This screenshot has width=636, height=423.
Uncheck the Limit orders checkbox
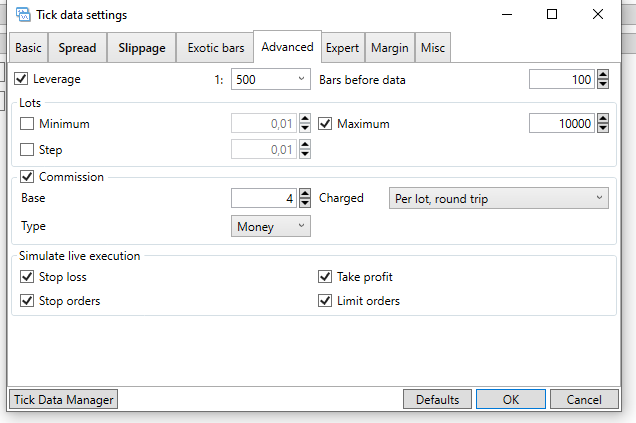(325, 301)
